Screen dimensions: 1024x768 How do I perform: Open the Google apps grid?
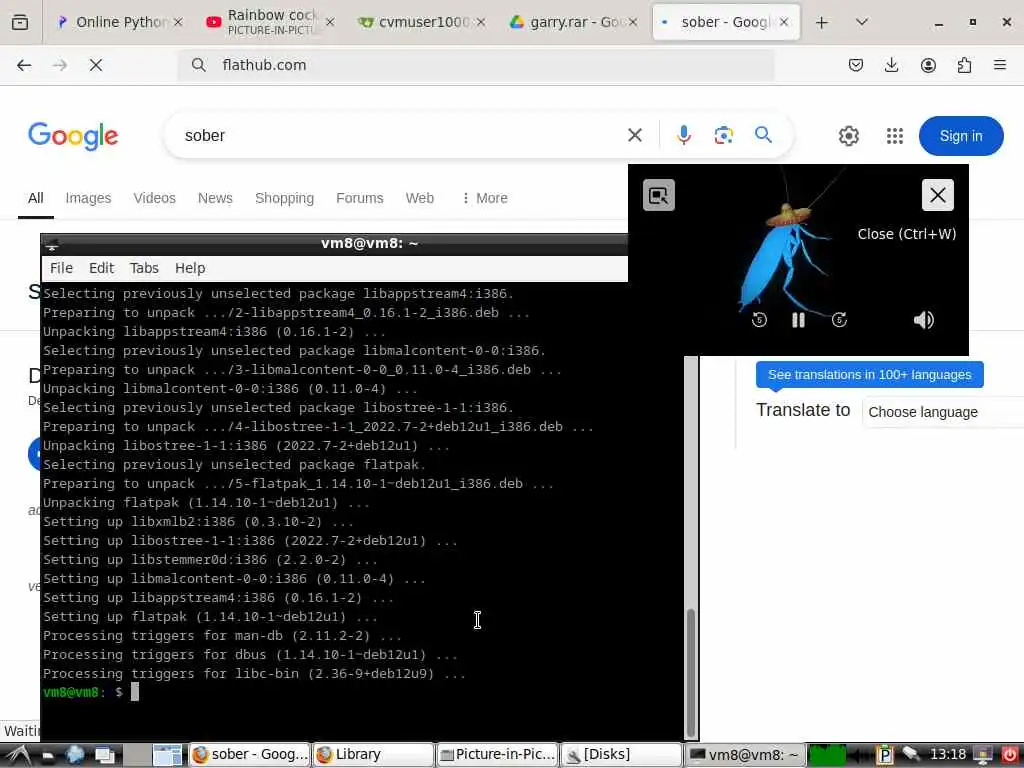(x=895, y=136)
